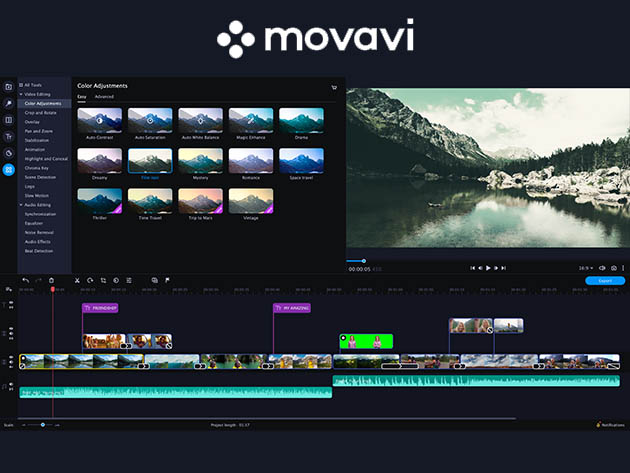Split clip using the scissors icon
Image resolution: width=630 pixels, height=473 pixels.
77,280
